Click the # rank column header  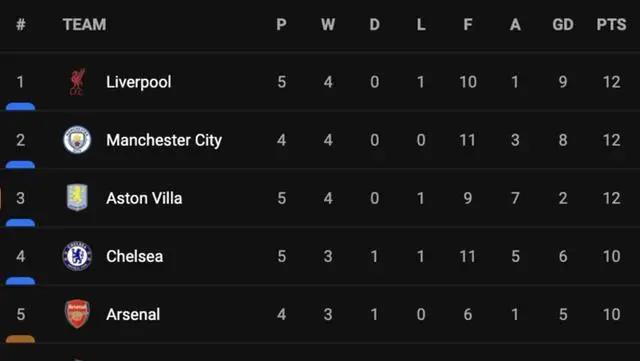click(21, 25)
